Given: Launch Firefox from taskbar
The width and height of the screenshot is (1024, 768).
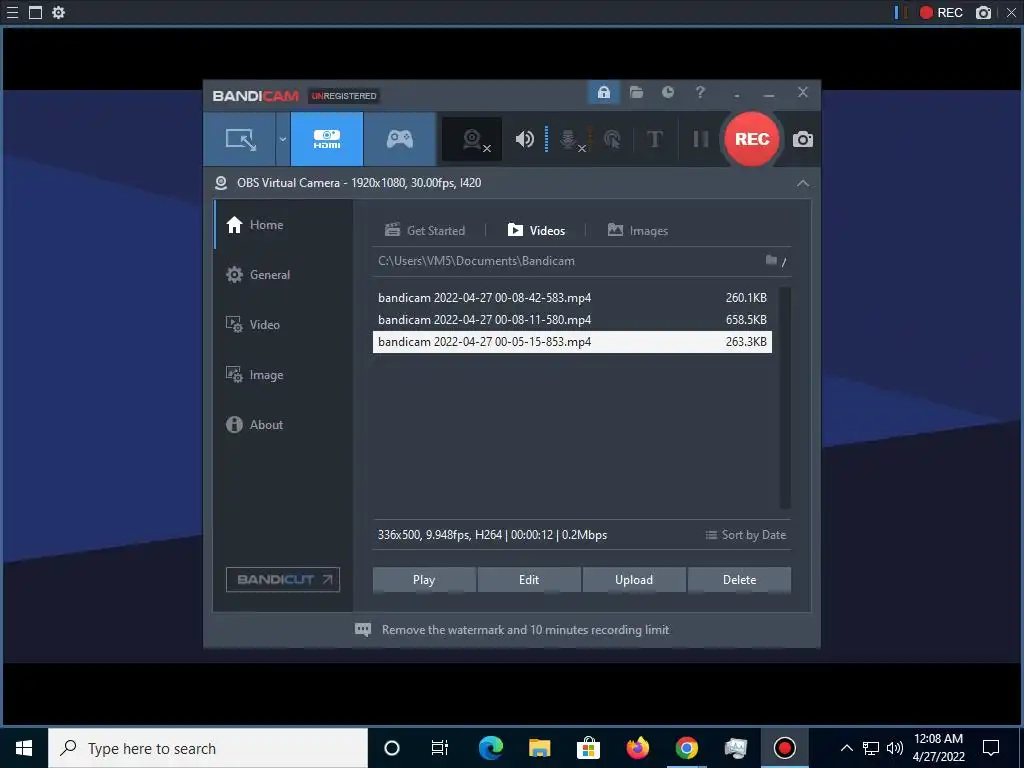Looking at the screenshot, I should click(x=637, y=748).
